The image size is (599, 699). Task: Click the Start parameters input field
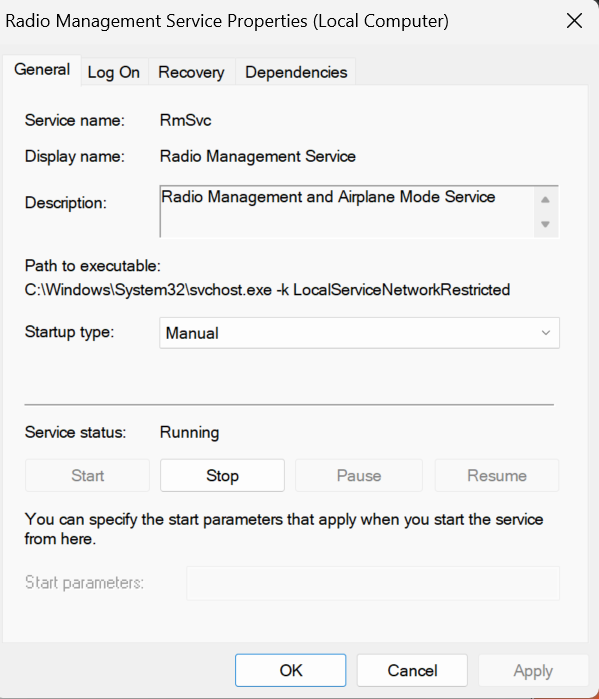pos(373,583)
